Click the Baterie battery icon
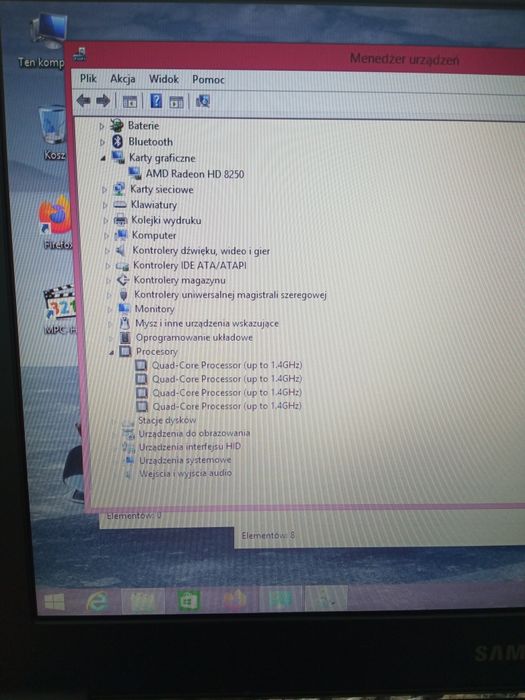The image size is (525, 700). 117,125
